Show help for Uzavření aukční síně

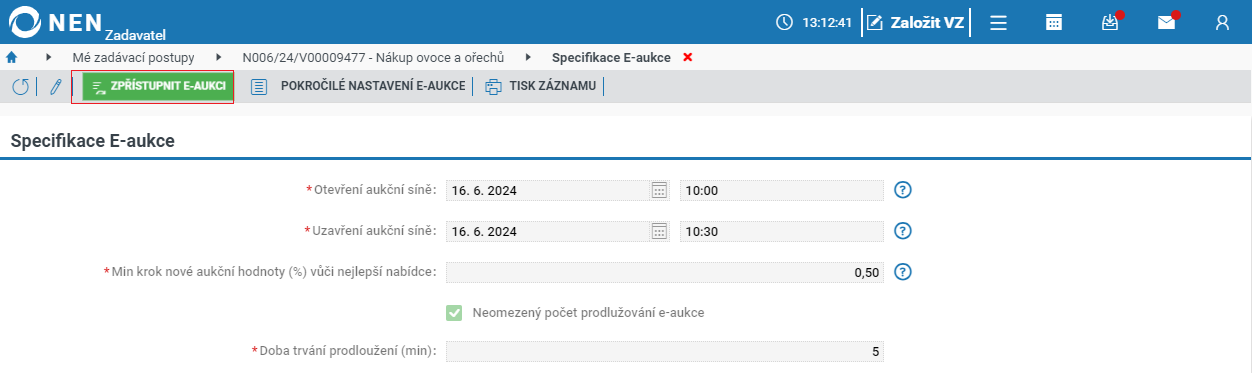(903, 231)
